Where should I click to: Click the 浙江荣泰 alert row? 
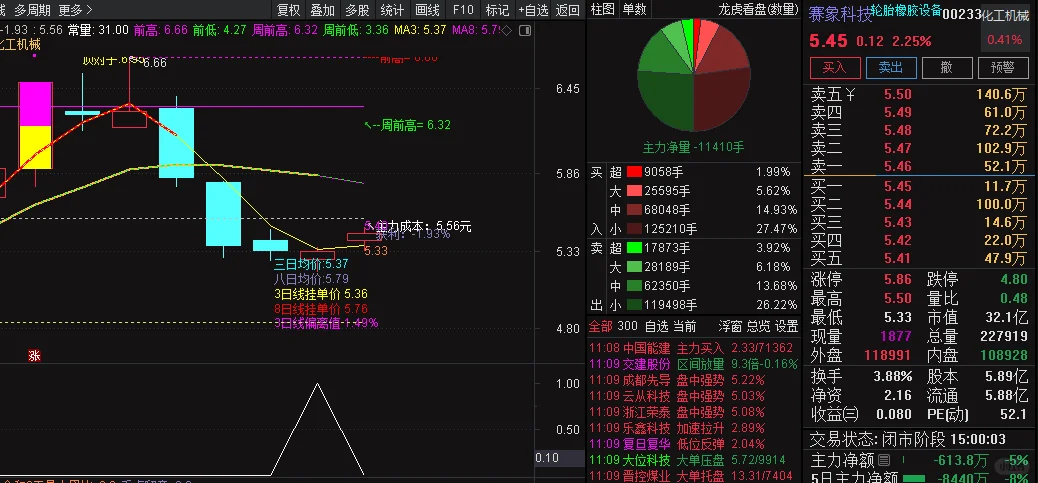[693, 412]
